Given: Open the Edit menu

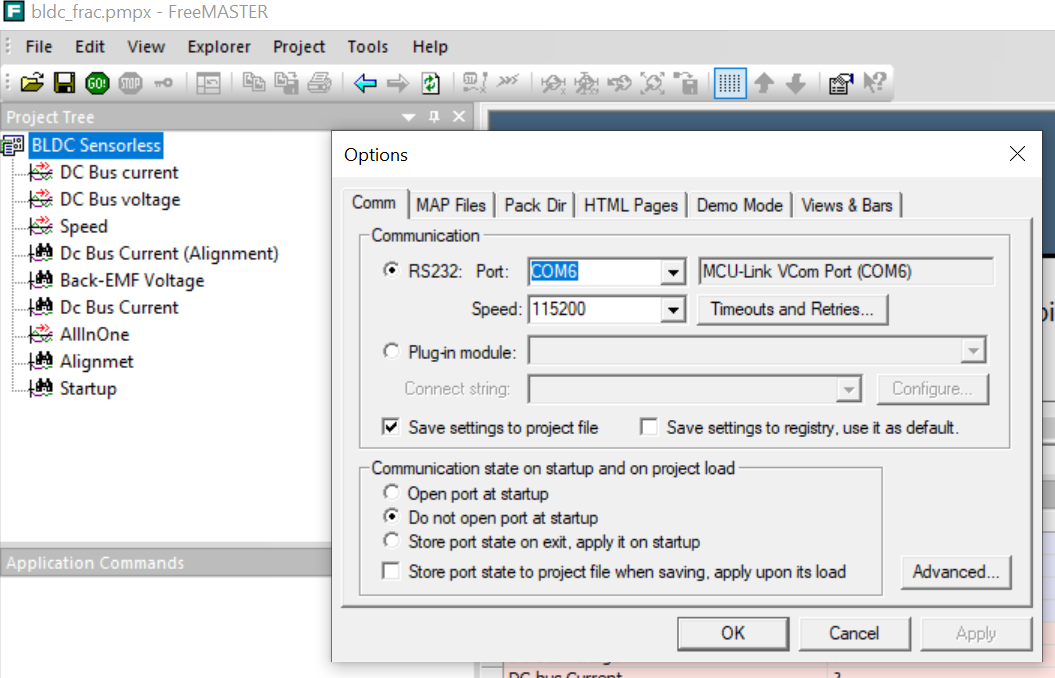Looking at the screenshot, I should click(89, 47).
